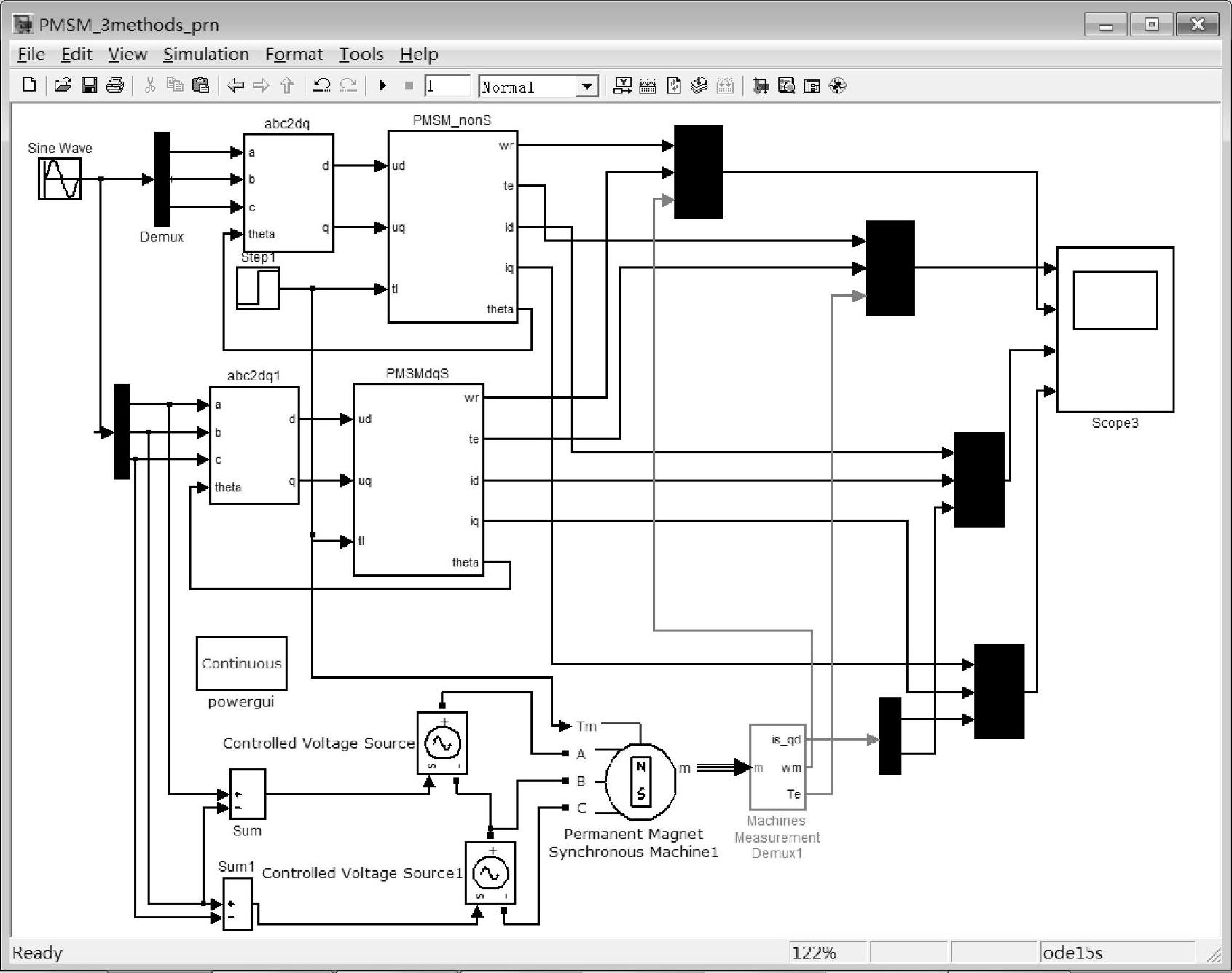Open the Format menu

pyautogui.click(x=294, y=54)
